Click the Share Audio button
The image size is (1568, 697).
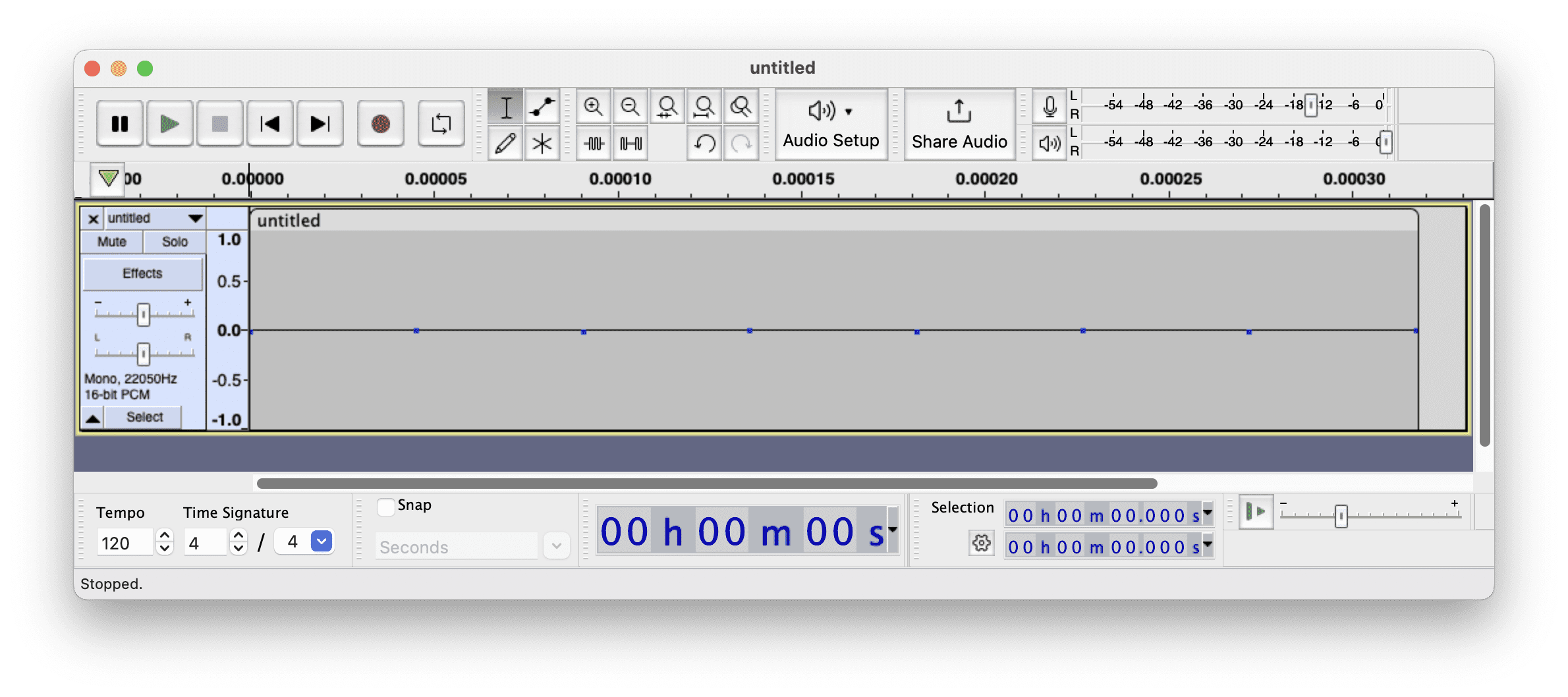(x=959, y=125)
